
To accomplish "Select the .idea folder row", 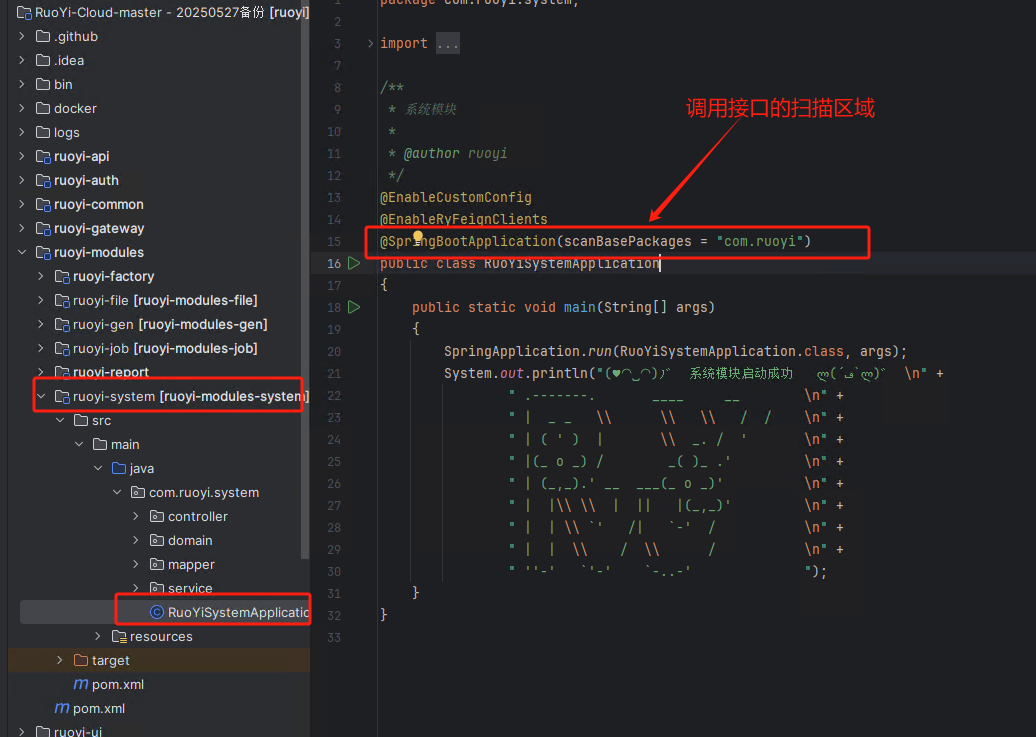I will point(159,60).
